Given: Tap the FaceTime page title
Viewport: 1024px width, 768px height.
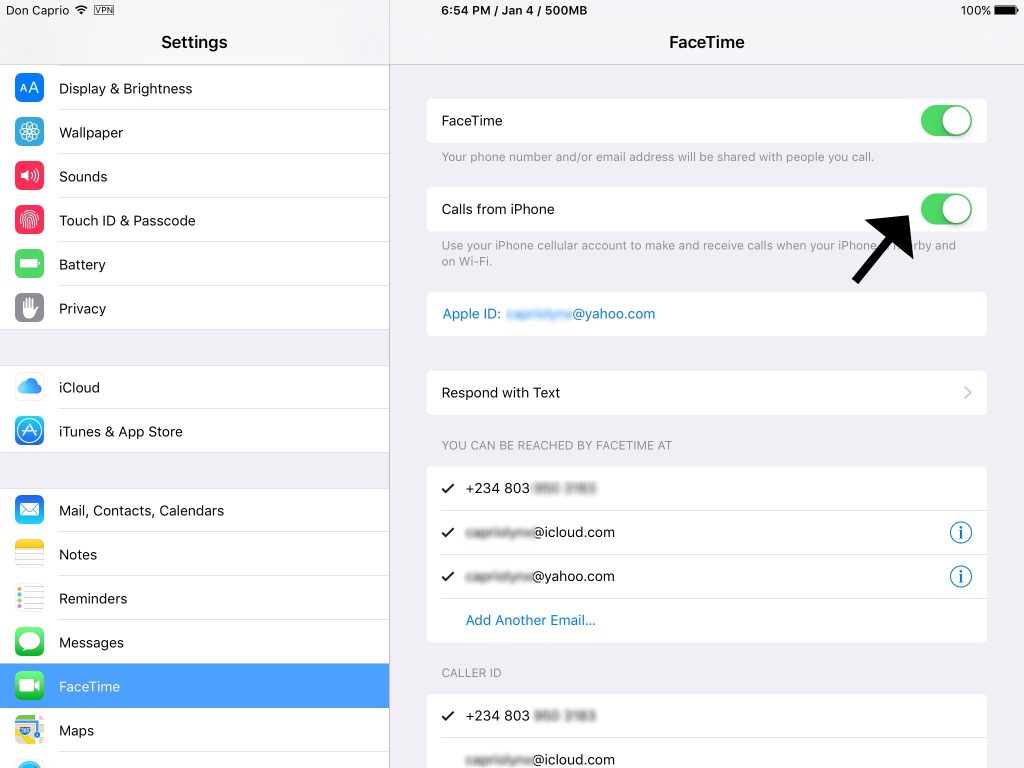Looking at the screenshot, I should coord(707,42).
